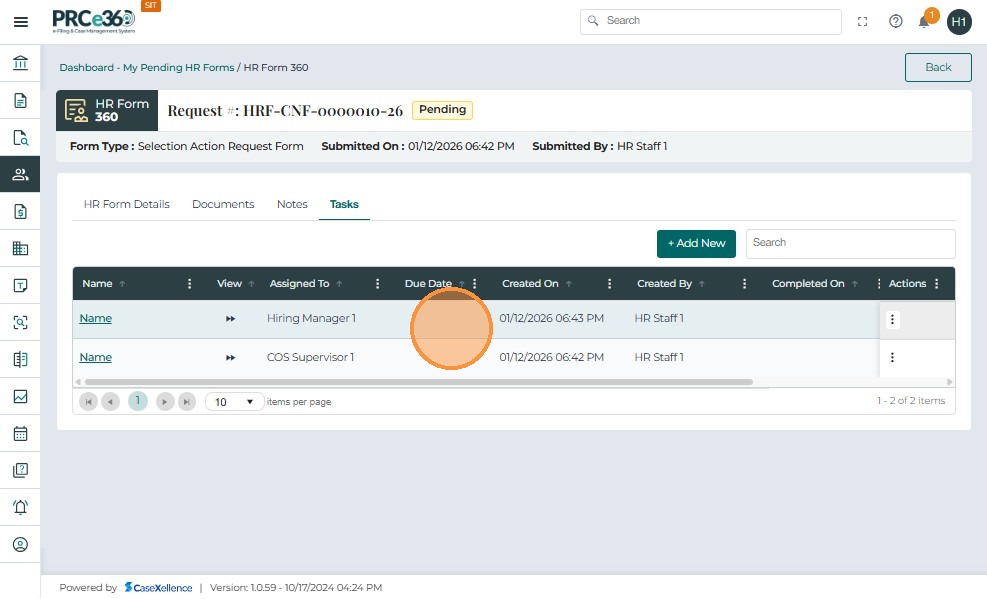The width and height of the screenshot is (987, 599).
Task: Click the table horizontal scrollbar
Action: pos(419,382)
